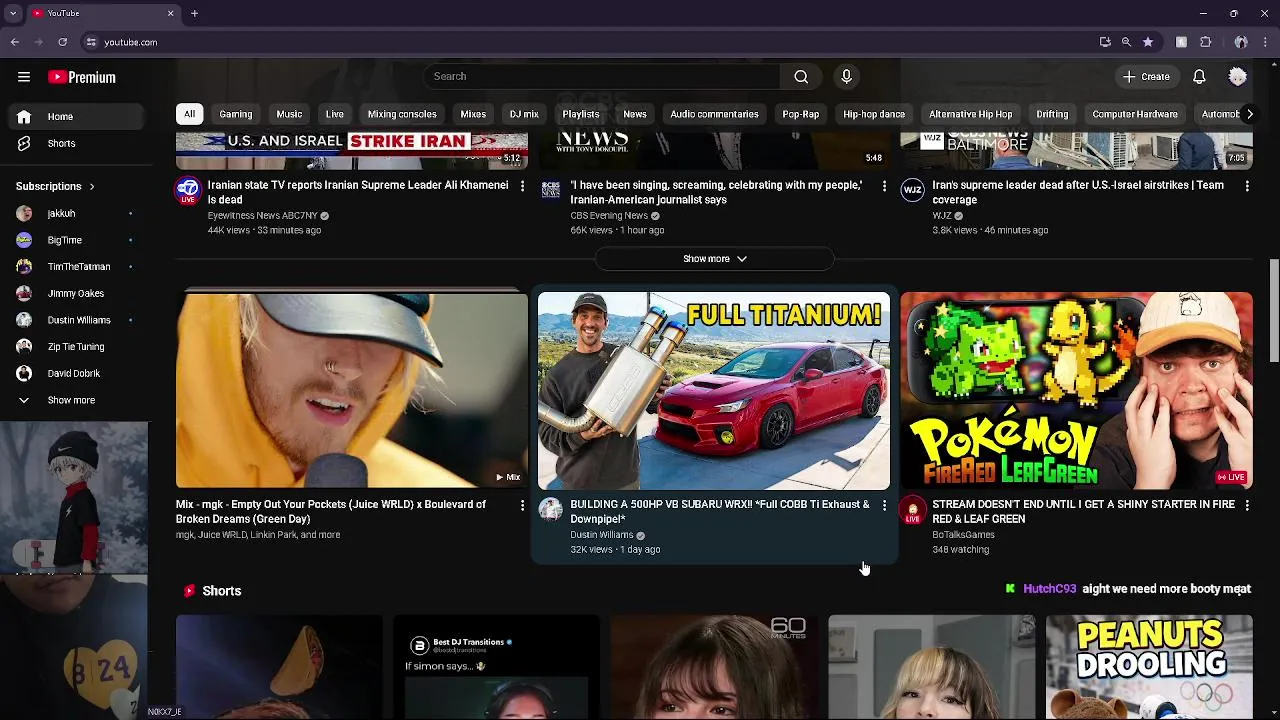
Task: Click into the YouTube Search field
Action: point(602,76)
